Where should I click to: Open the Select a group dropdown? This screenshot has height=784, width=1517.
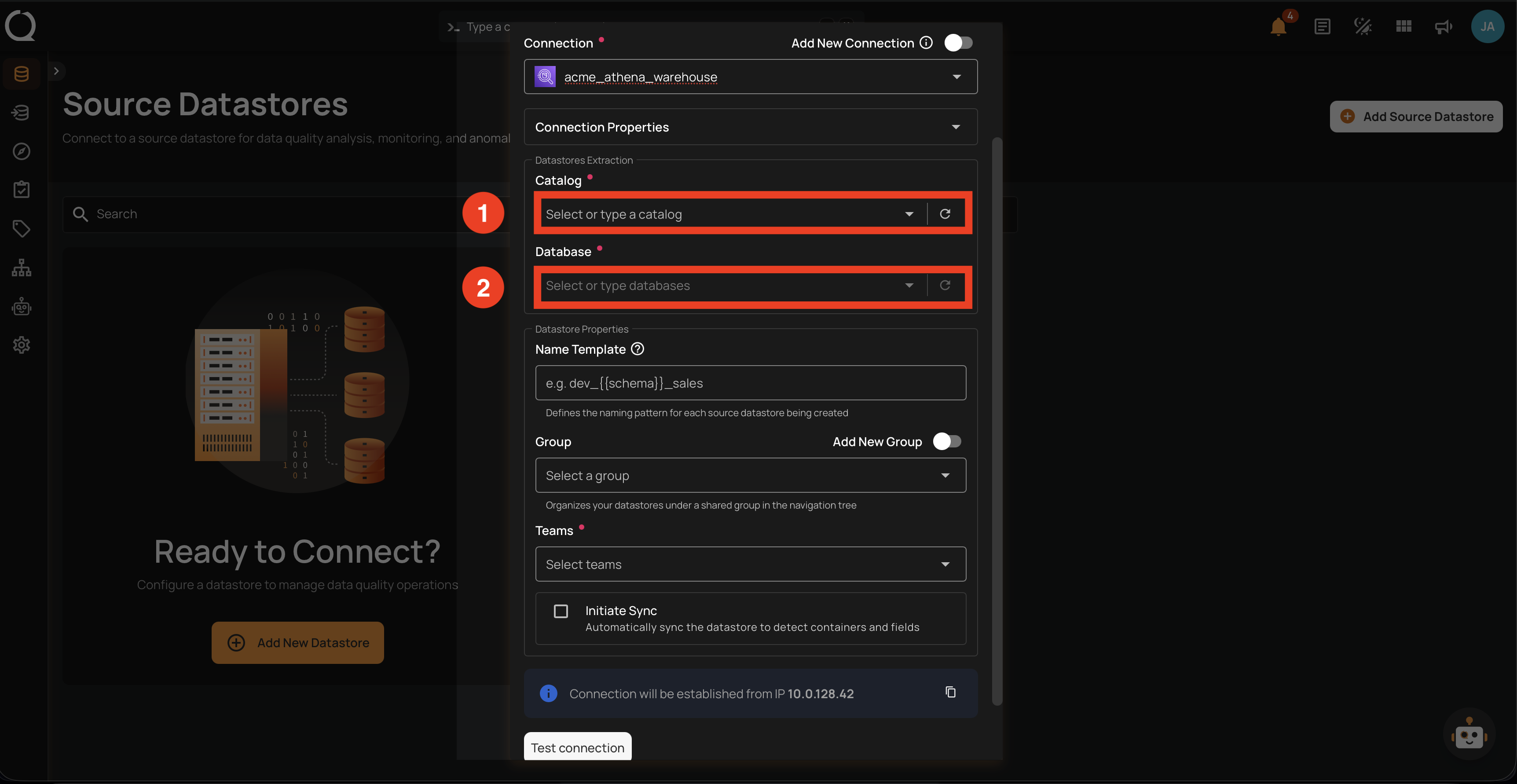click(750, 475)
